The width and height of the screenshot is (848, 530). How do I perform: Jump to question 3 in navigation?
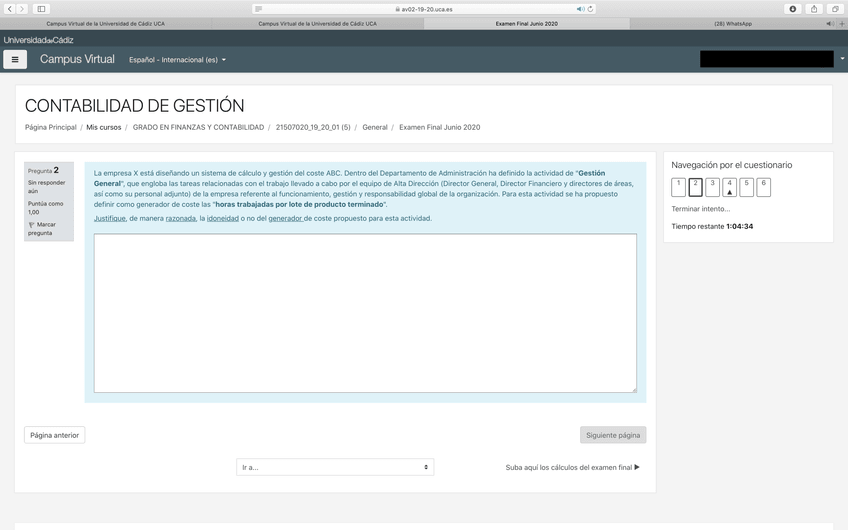712,187
